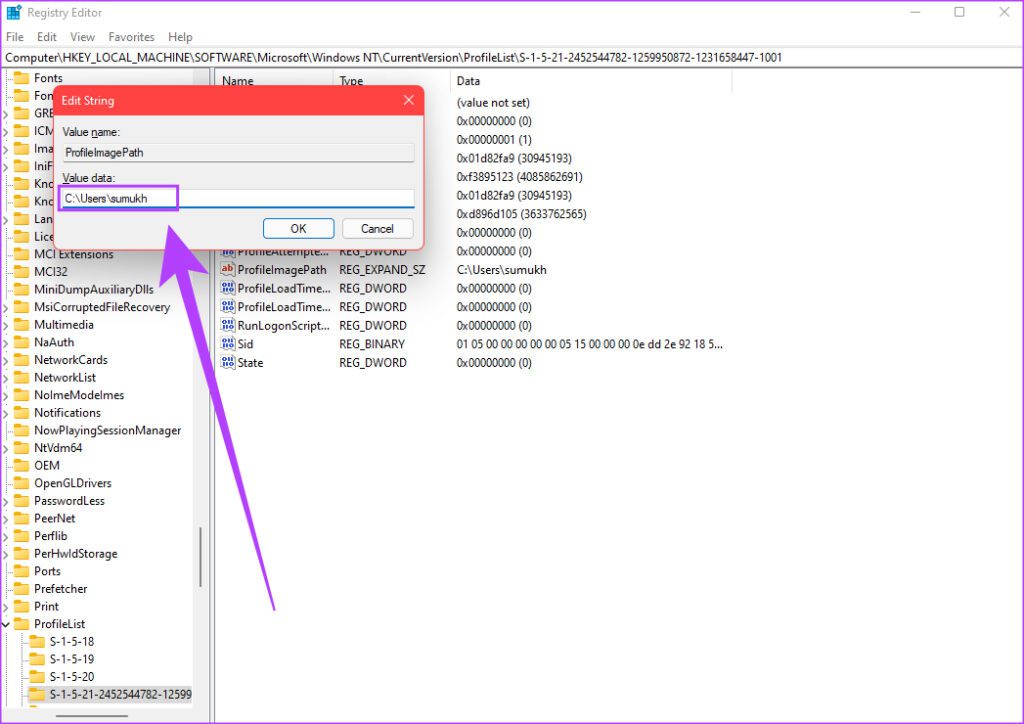The width and height of the screenshot is (1024, 724).
Task: Select the ProfileList folder icon
Action: point(22,624)
